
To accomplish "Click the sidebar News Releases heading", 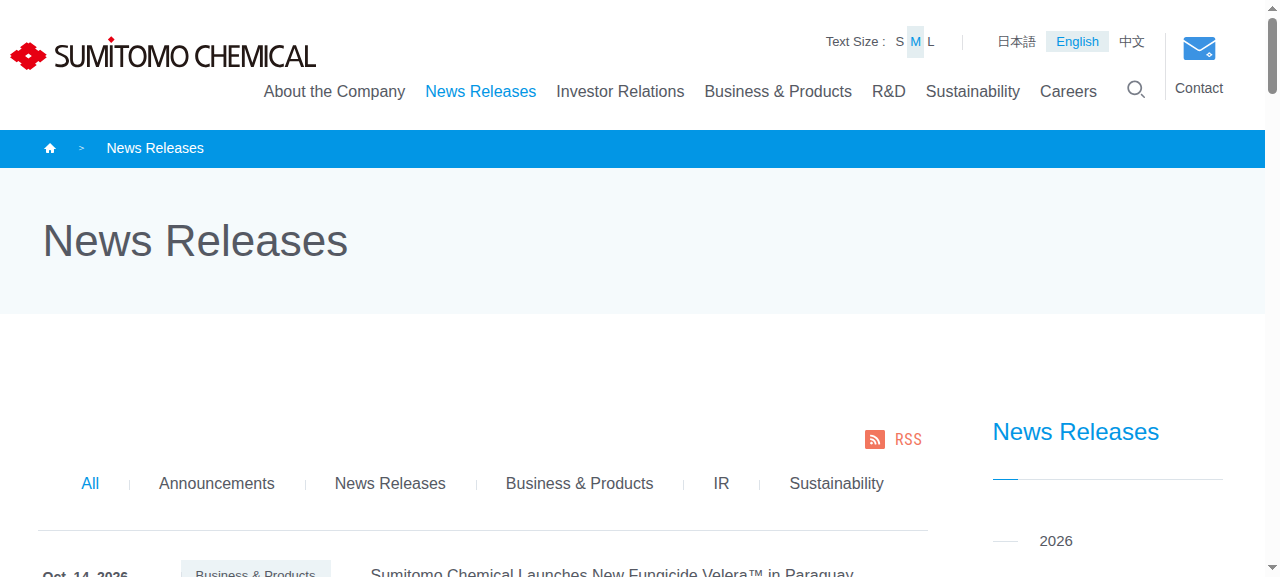I will click(x=1076, y=432).
